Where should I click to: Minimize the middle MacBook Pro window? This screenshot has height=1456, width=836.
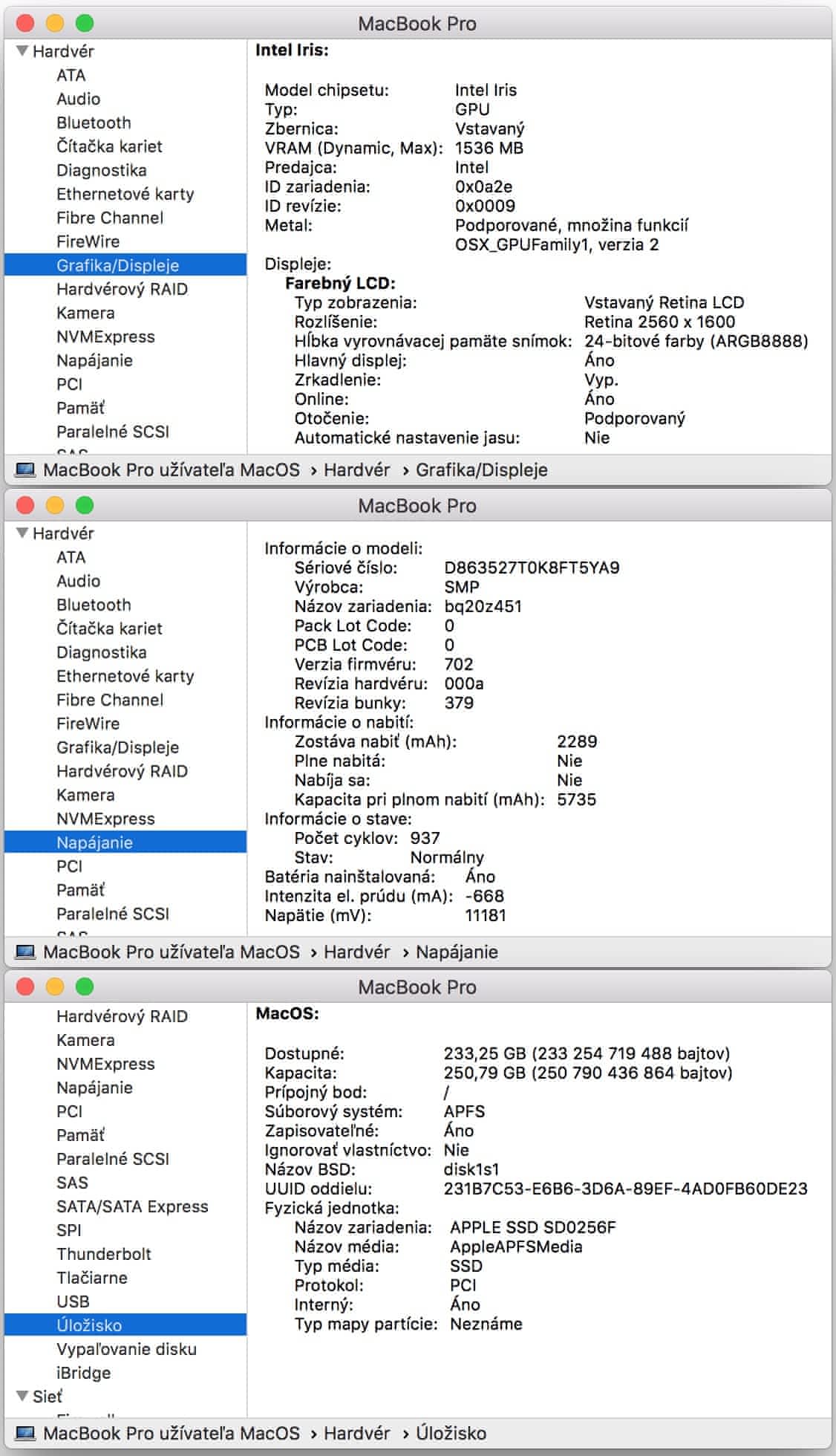tap(55, 505)
